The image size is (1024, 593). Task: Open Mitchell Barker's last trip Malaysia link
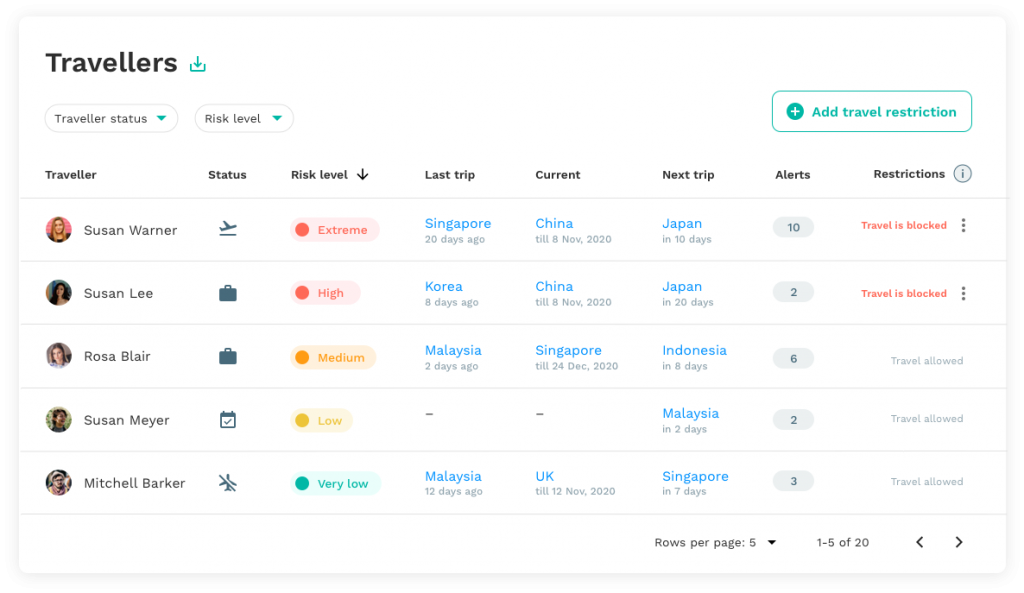[453, 476]
